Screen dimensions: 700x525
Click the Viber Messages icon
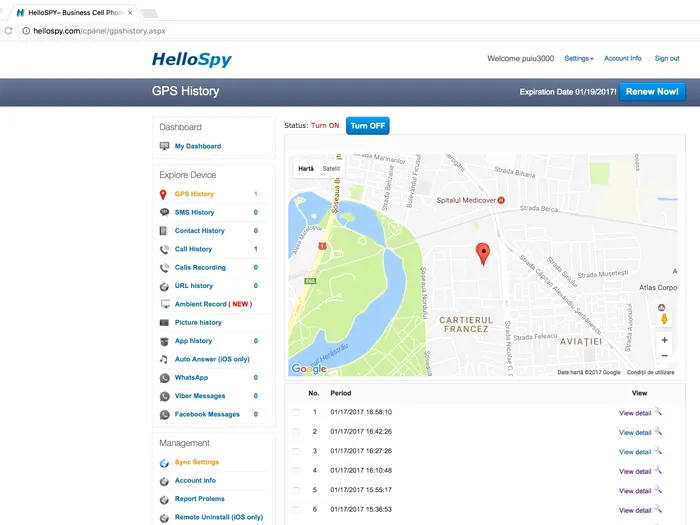coord(165,396)
